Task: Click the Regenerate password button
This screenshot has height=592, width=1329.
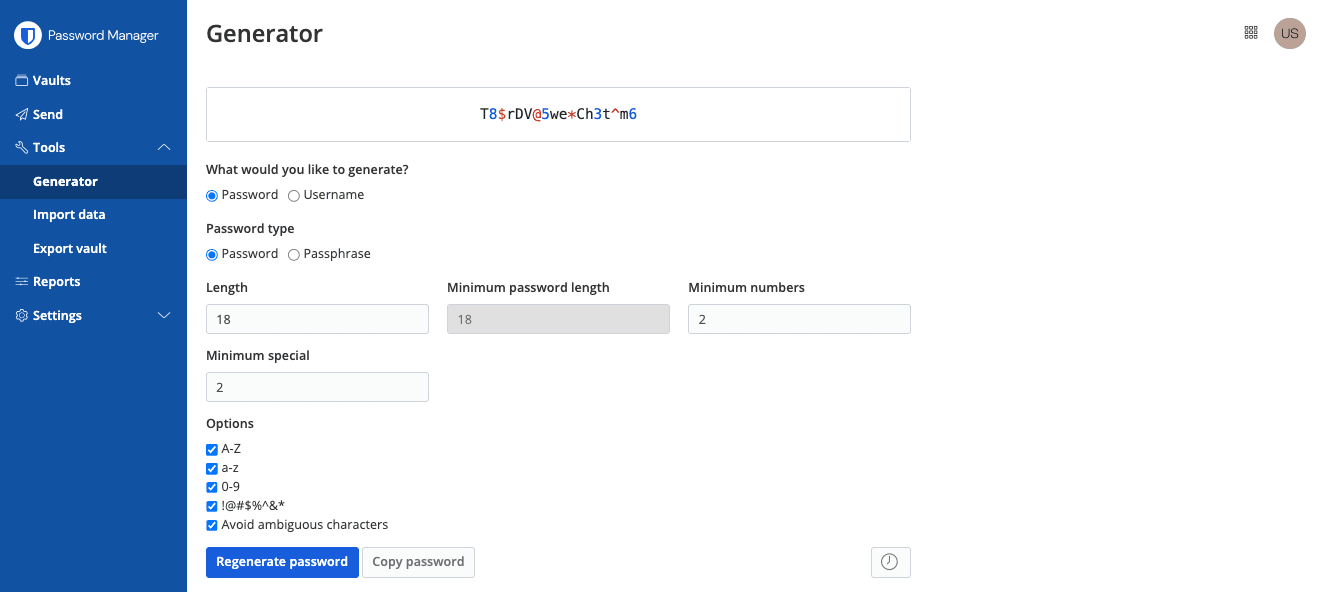Action: click(x=282, y=562)
